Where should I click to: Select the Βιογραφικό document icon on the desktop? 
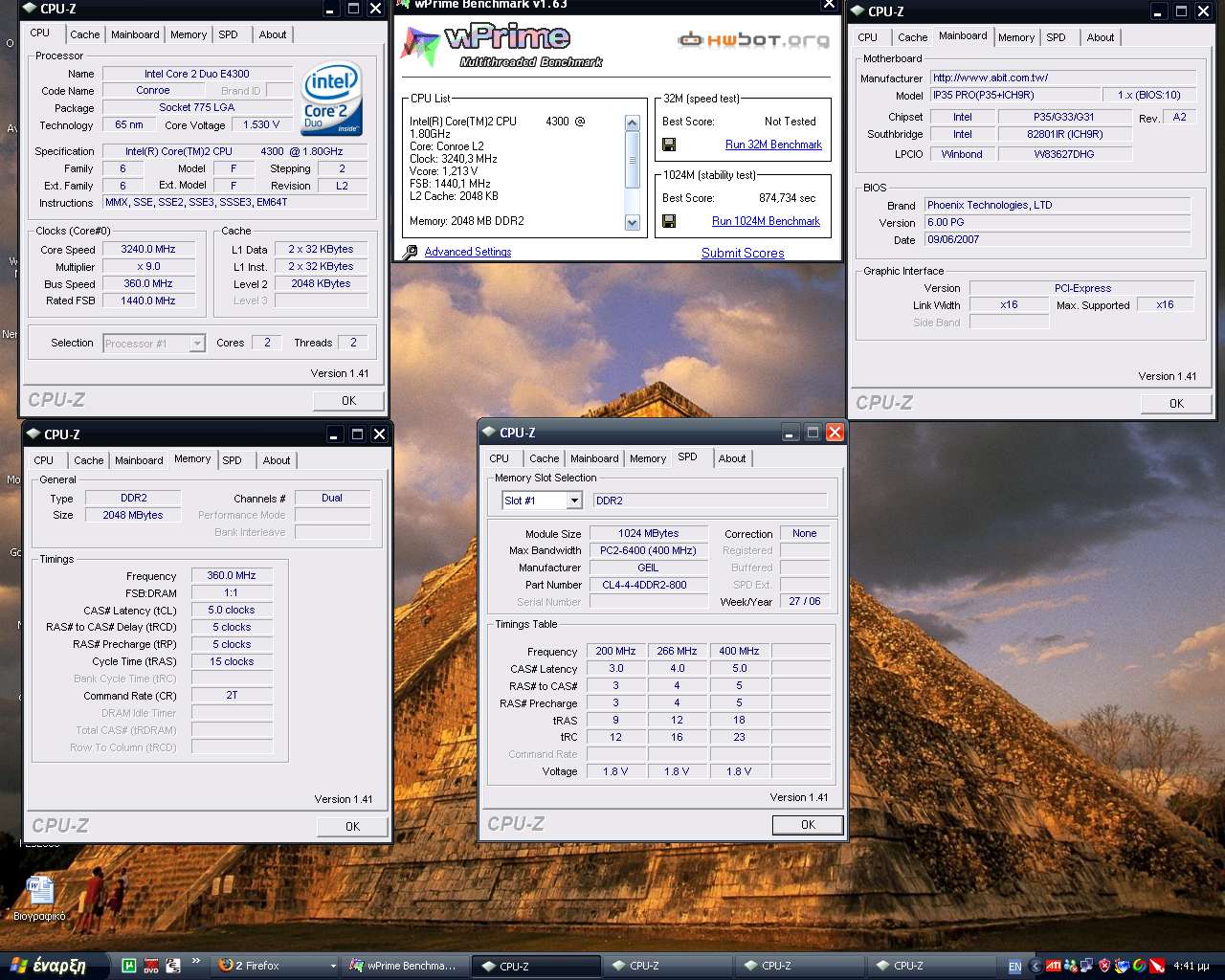[x=39, y=899]
